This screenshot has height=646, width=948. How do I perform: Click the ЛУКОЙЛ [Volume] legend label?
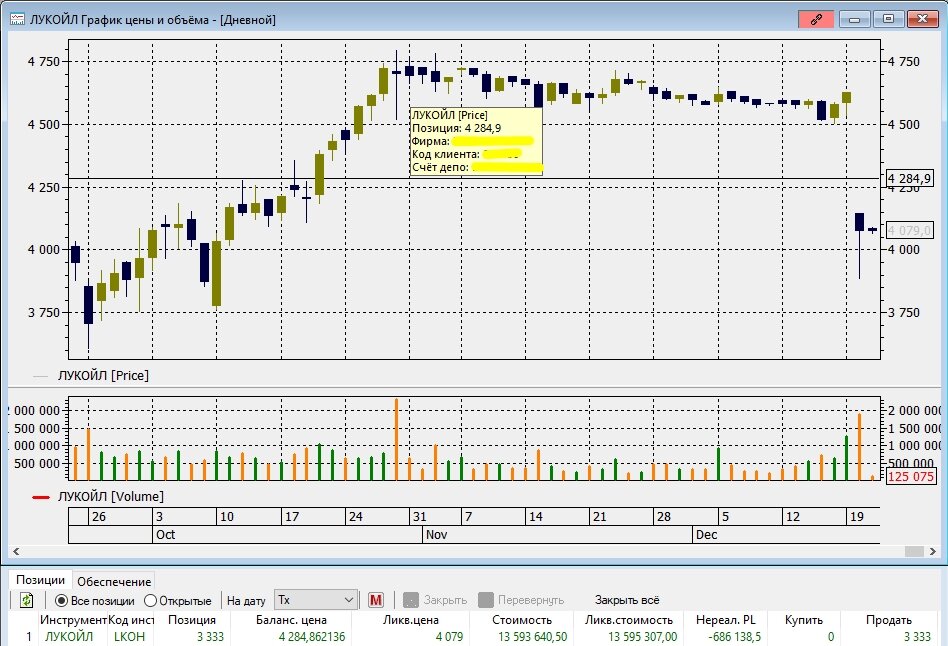pyautogui.click(x=111, y=497)
